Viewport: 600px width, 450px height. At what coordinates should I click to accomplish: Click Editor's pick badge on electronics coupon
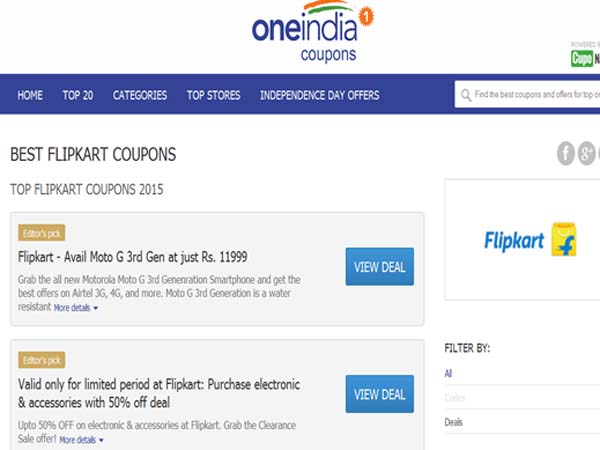click(41, 360)
